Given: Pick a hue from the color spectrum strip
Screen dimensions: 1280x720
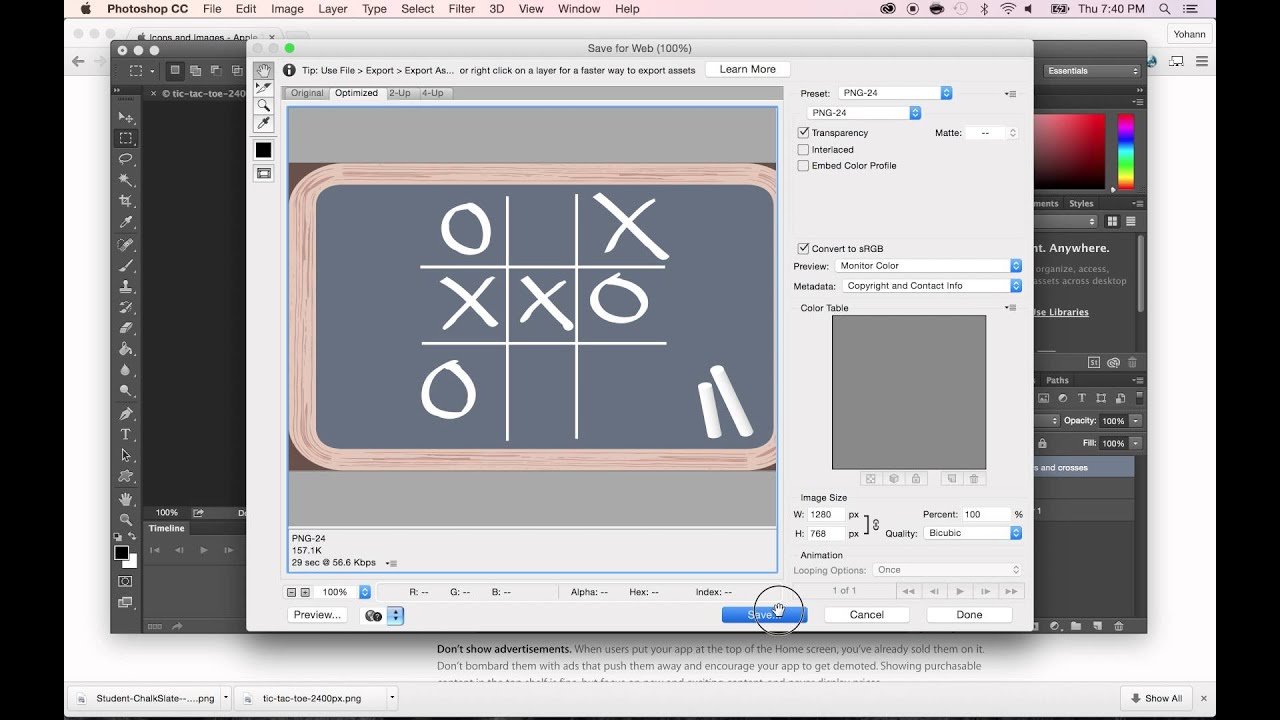Looking at the screenshot, I should pos(1125,149).
